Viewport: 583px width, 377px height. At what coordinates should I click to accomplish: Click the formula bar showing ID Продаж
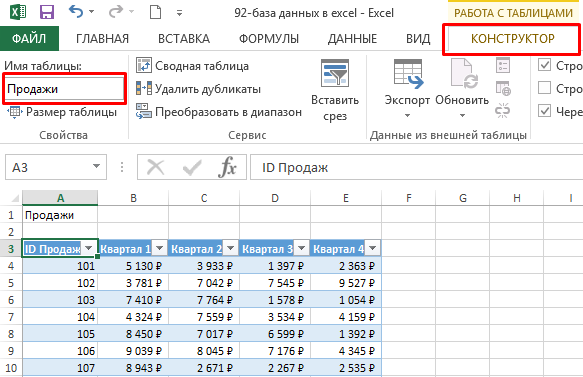(416, 167)
